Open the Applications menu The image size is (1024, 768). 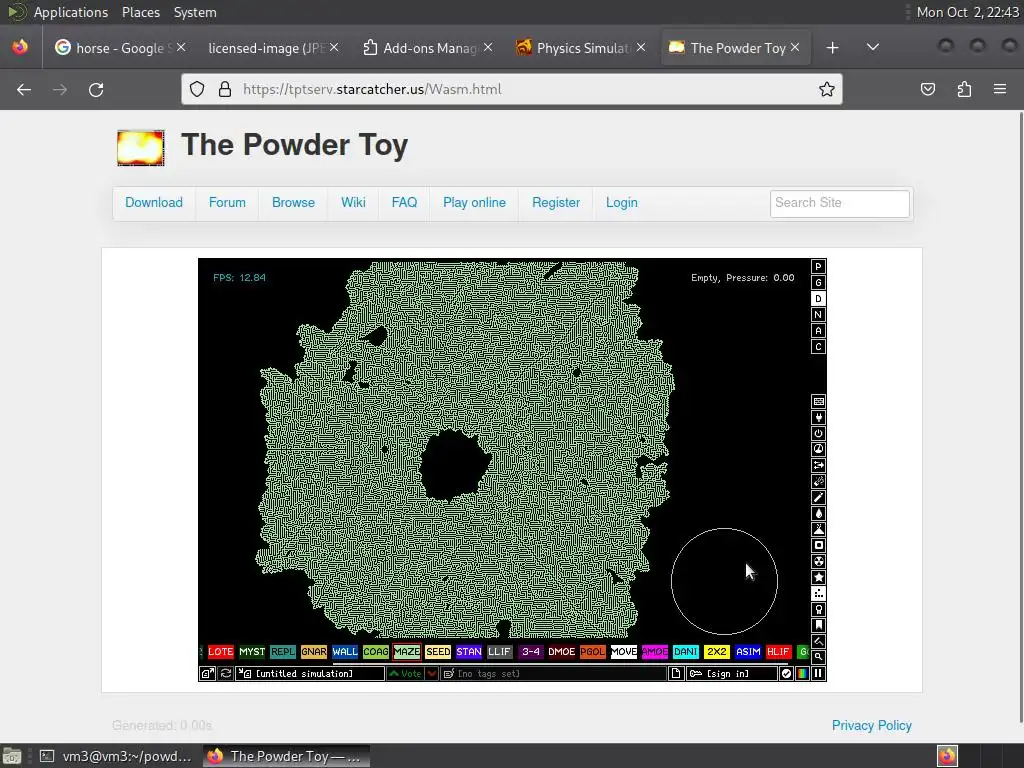pyautogui.click(x=71, y=12)
